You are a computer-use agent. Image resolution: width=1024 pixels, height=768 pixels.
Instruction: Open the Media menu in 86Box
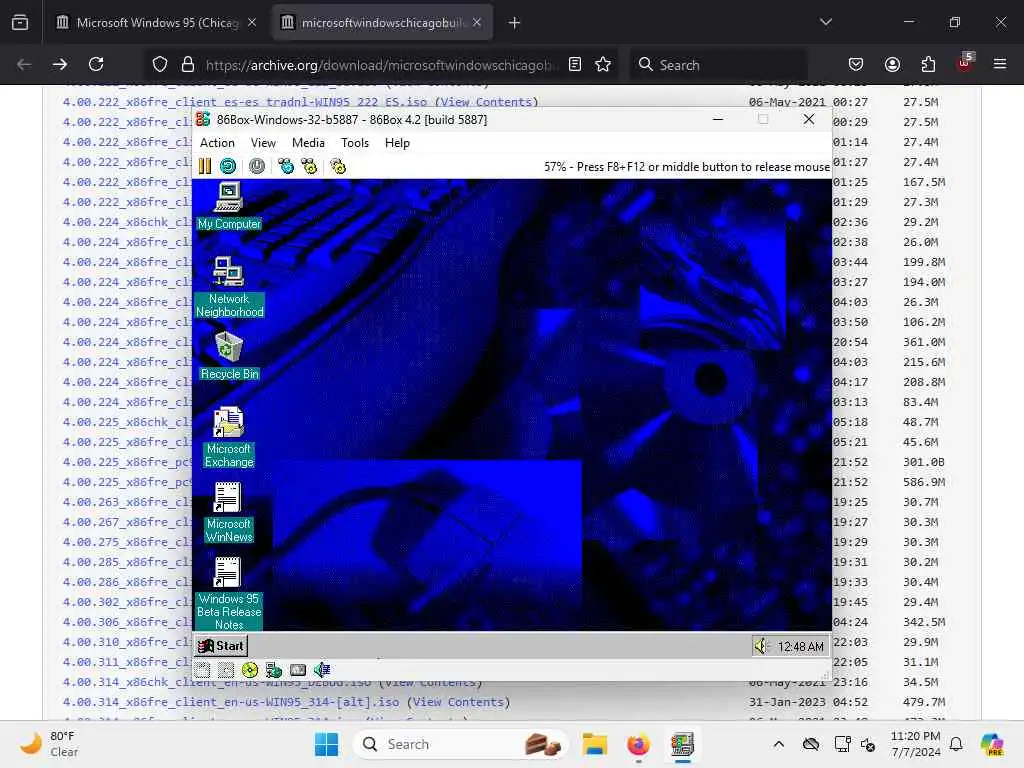308,143
